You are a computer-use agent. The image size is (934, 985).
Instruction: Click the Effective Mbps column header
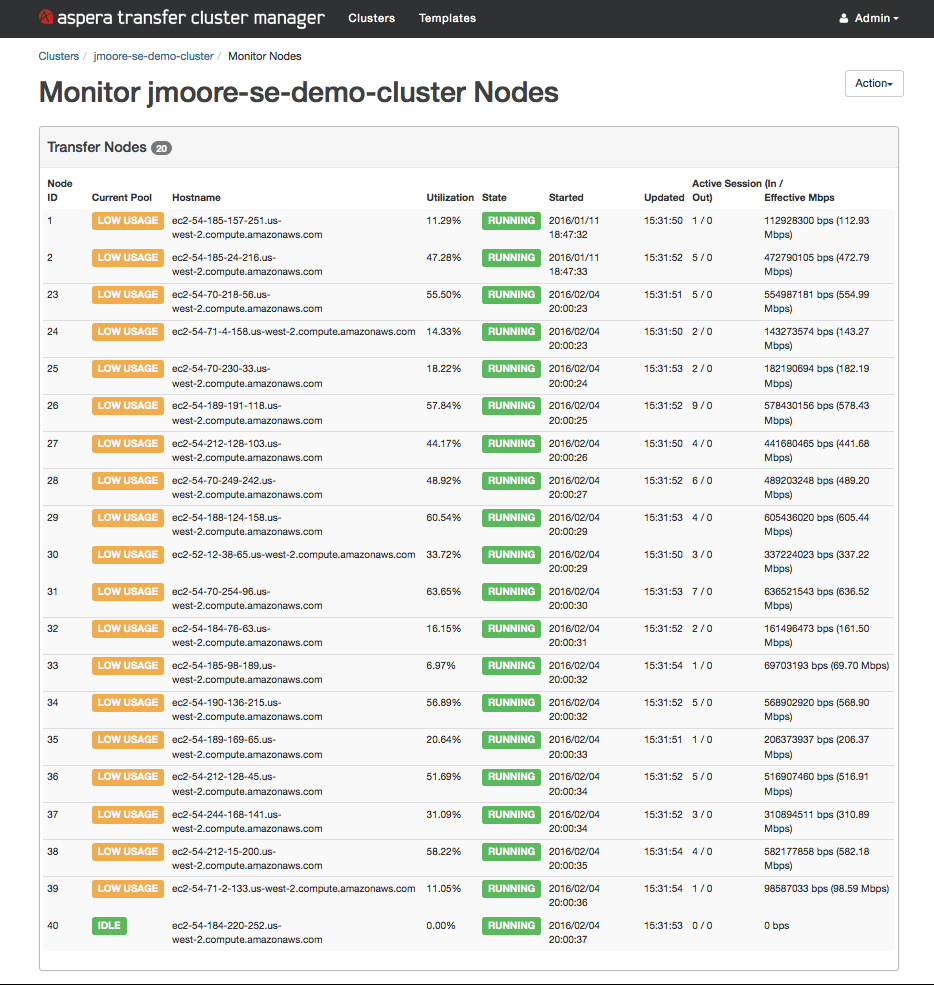point(799,197)
